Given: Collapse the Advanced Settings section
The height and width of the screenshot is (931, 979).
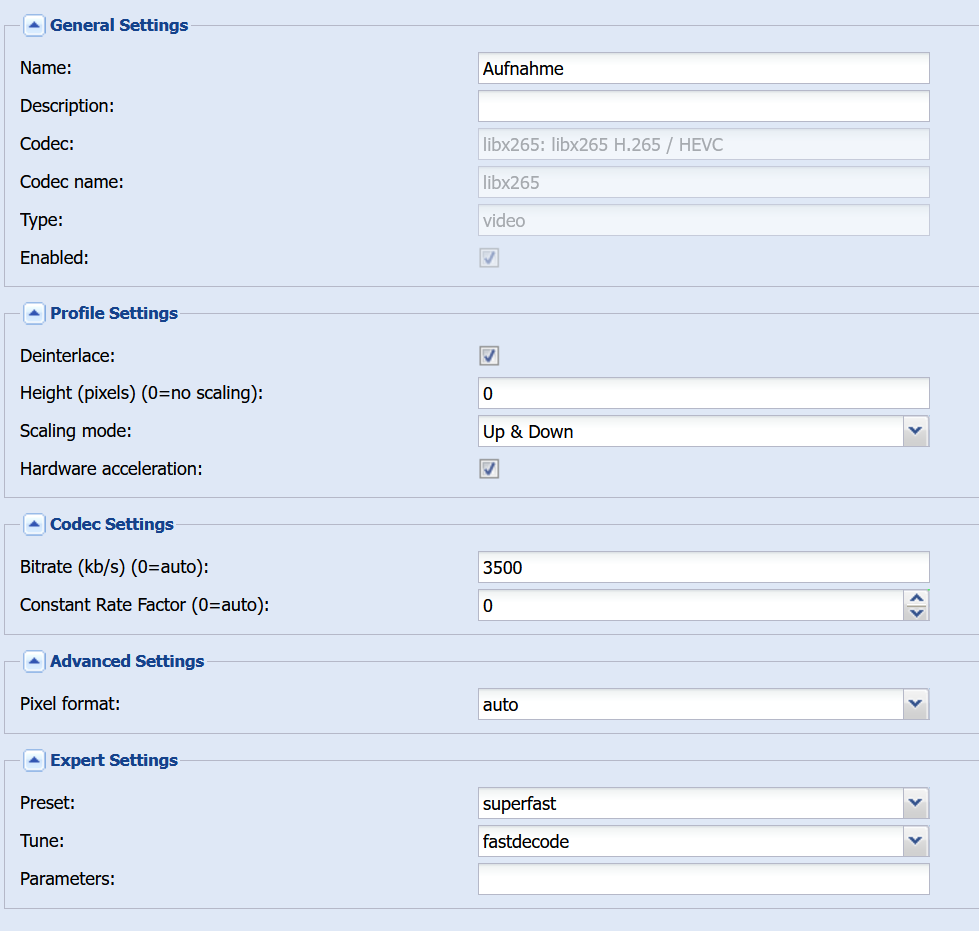Looking at the screenshot, I should [34, 661].
